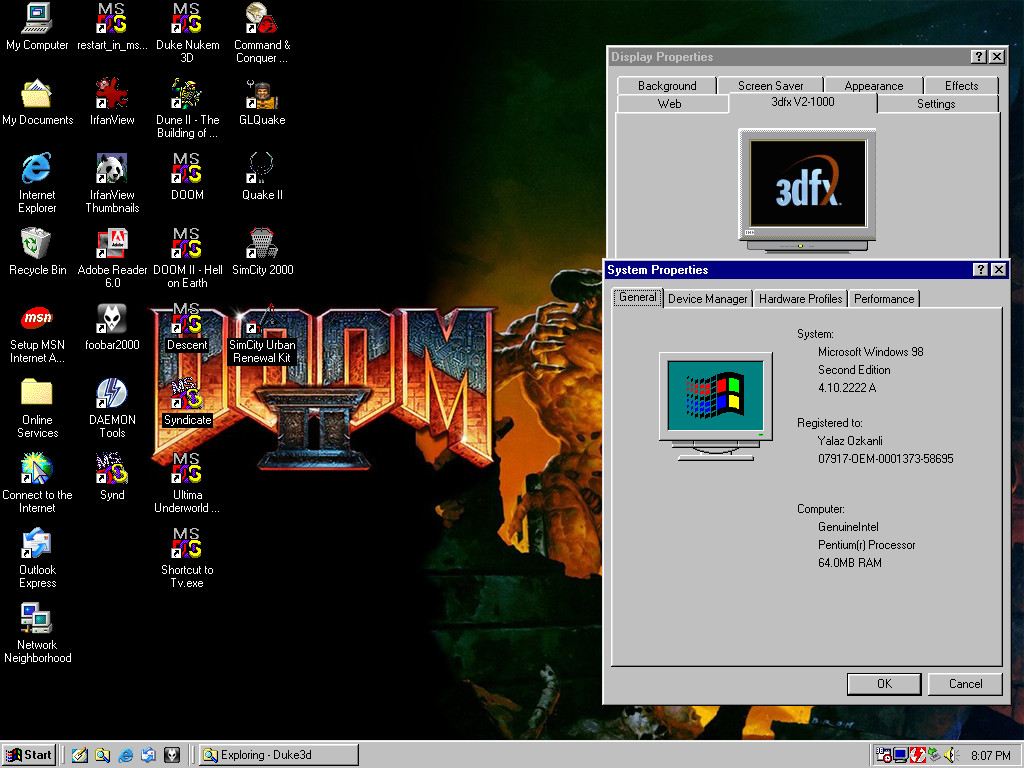Viewport: 1024px width, 768px height.
Task: Click the System Properties help button
Action: coord(980,270)
